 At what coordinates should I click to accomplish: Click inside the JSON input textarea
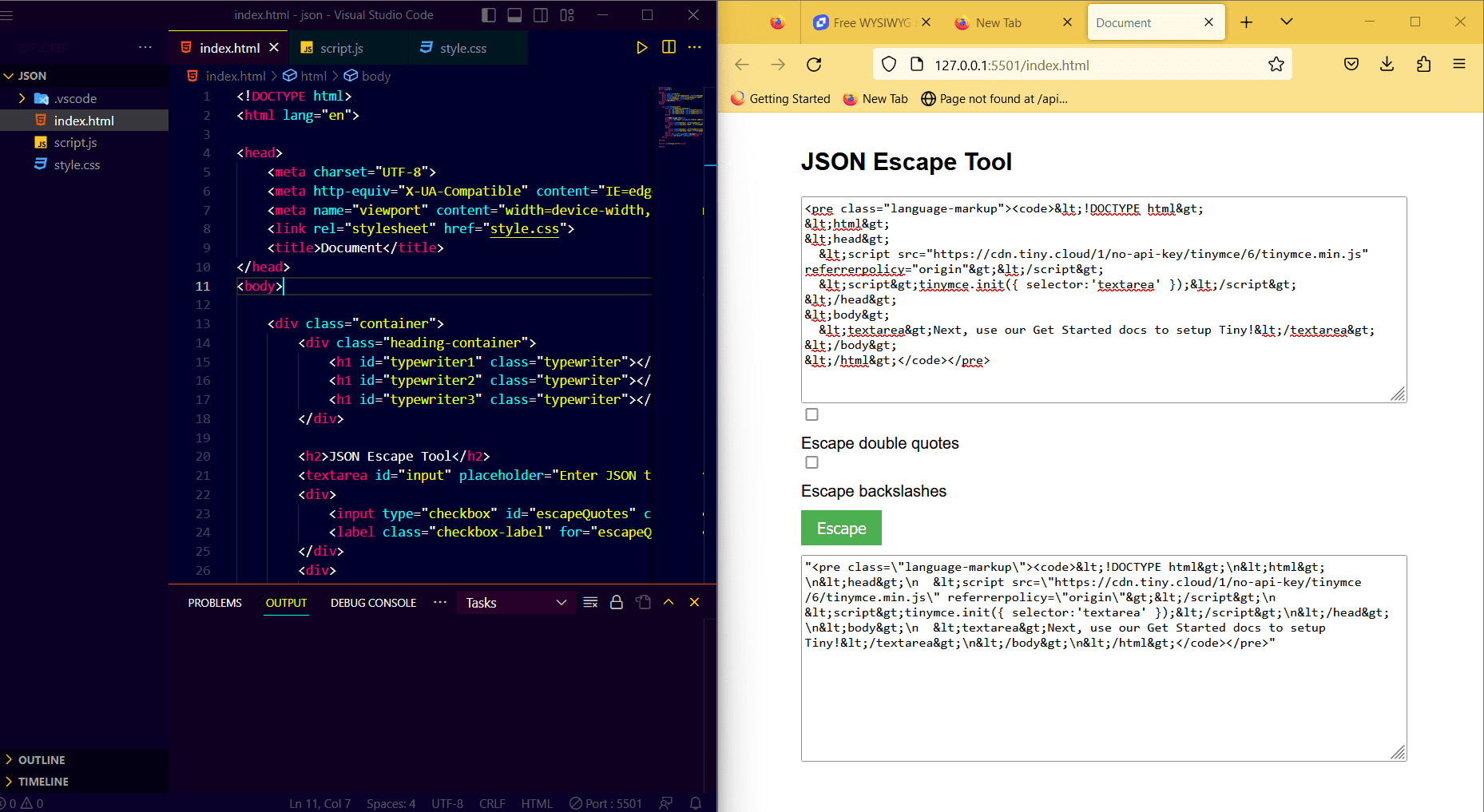click(1104, 299)
